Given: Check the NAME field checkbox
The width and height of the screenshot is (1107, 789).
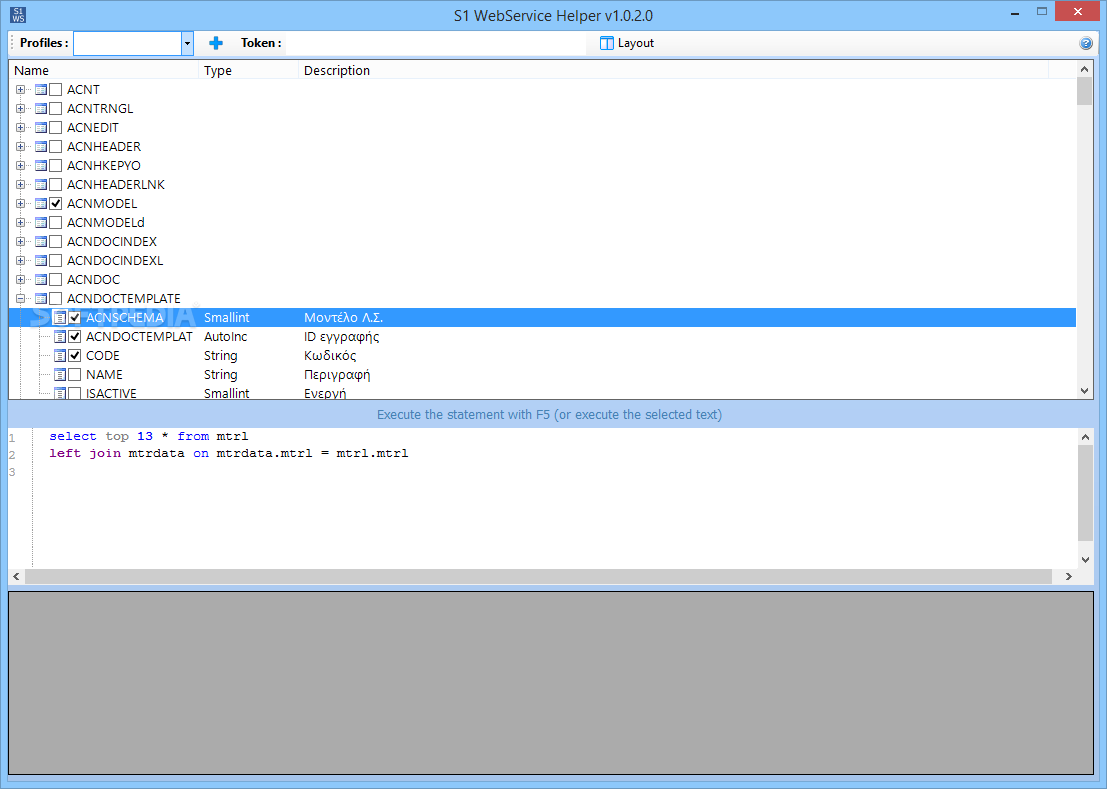Looking at the screenshot, I should click(75, 375).
